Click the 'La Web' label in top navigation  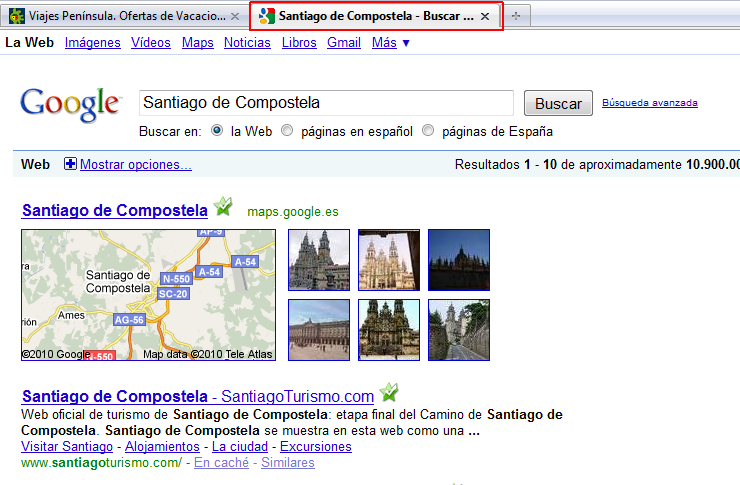point(29,42)
